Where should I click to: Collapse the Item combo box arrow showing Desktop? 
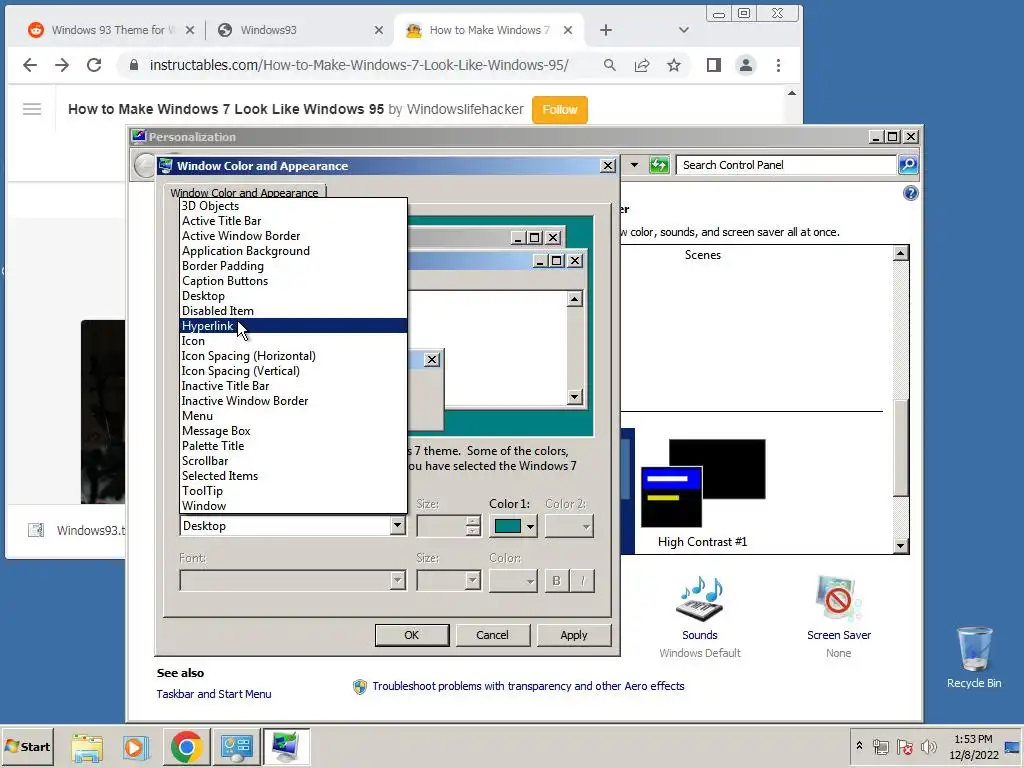pos(397,526)
